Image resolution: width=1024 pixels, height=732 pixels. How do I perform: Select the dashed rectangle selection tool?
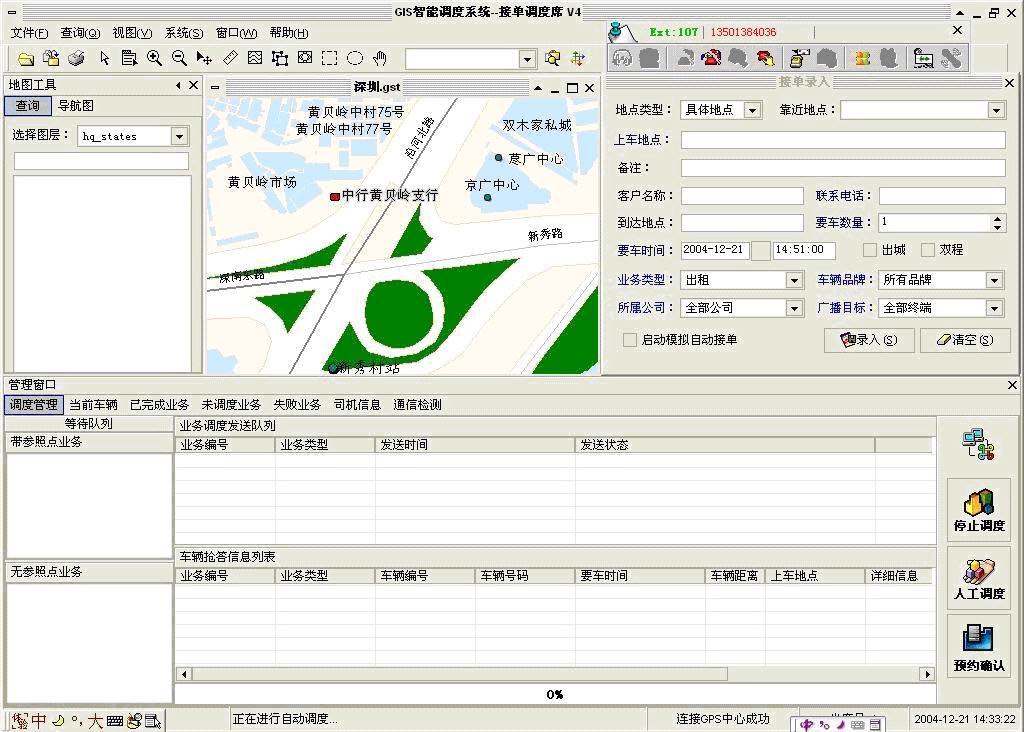[330, 59]
